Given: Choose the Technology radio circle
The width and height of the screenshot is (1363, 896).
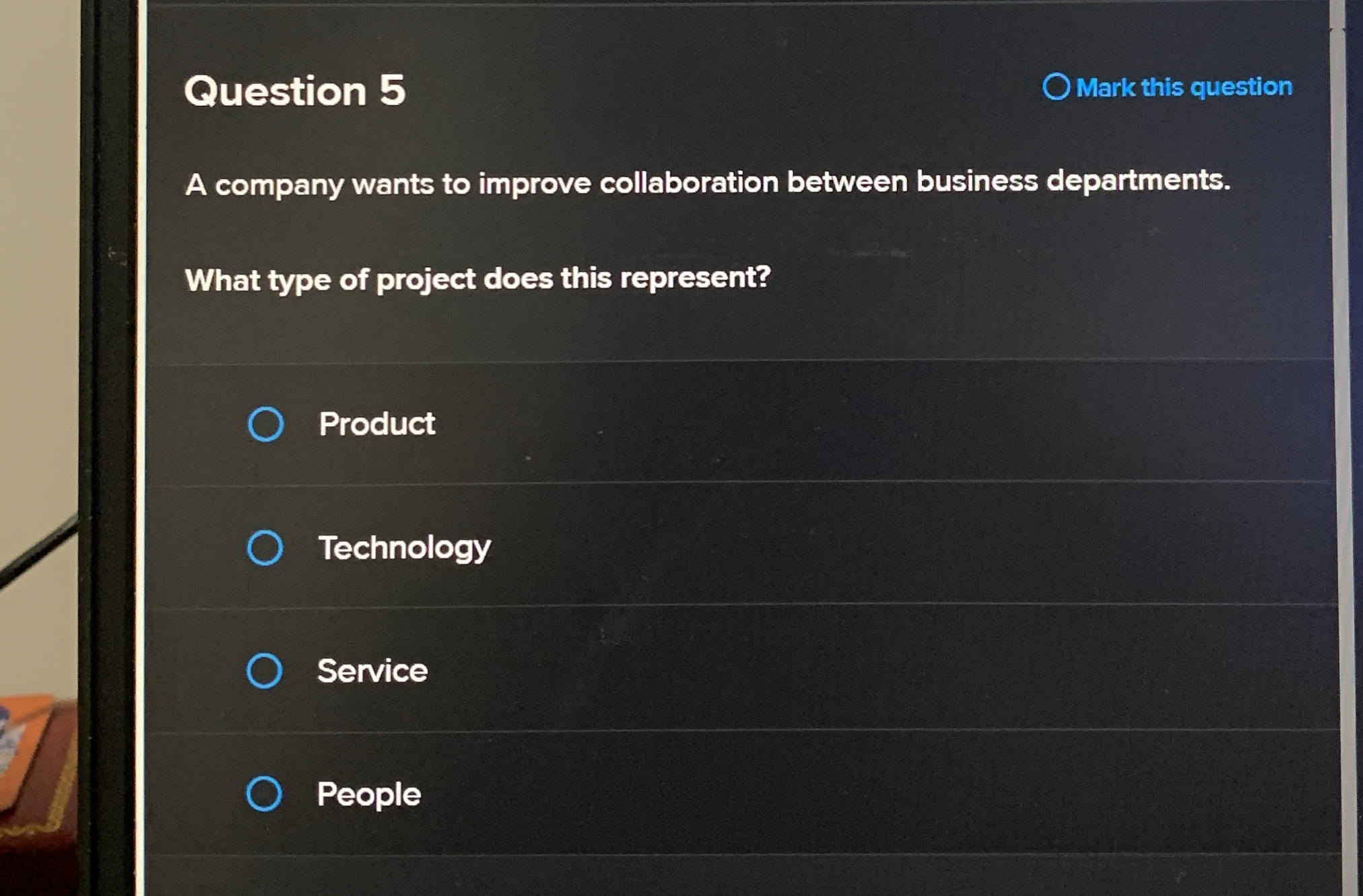Looking at the screenshot, I should [x=265, y=548].
